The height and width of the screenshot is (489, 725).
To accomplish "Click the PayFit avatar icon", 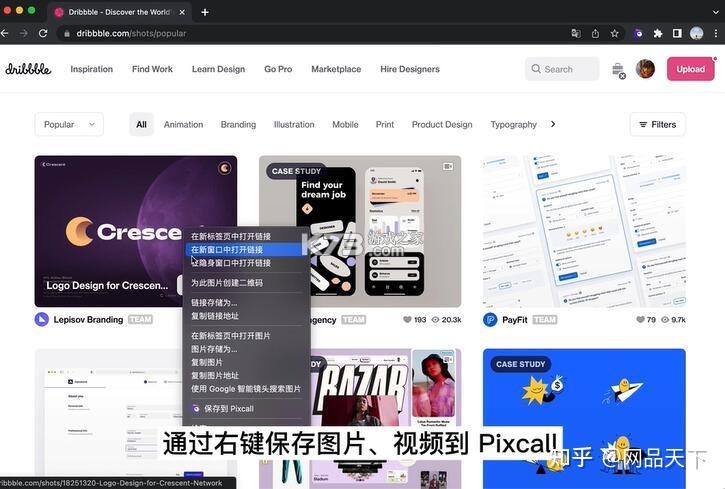I will coord(490,319).
